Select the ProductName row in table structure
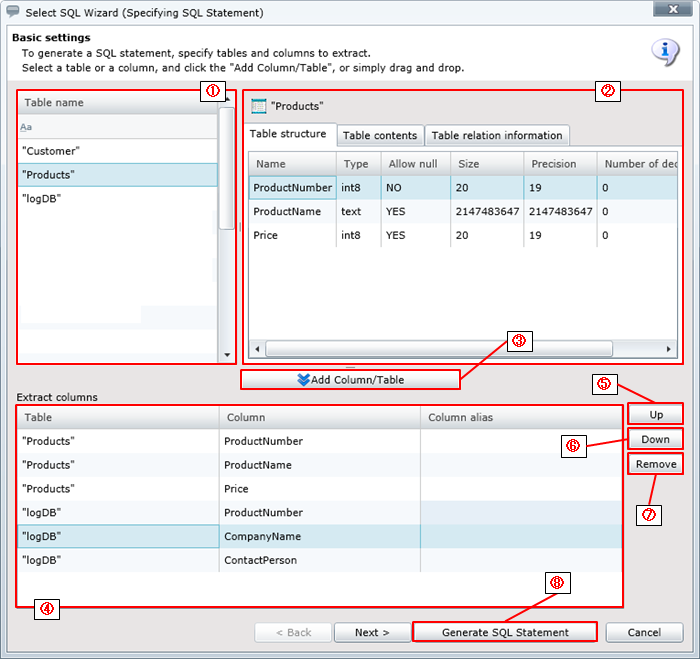700x659 pixels. [x=287, y=211]
